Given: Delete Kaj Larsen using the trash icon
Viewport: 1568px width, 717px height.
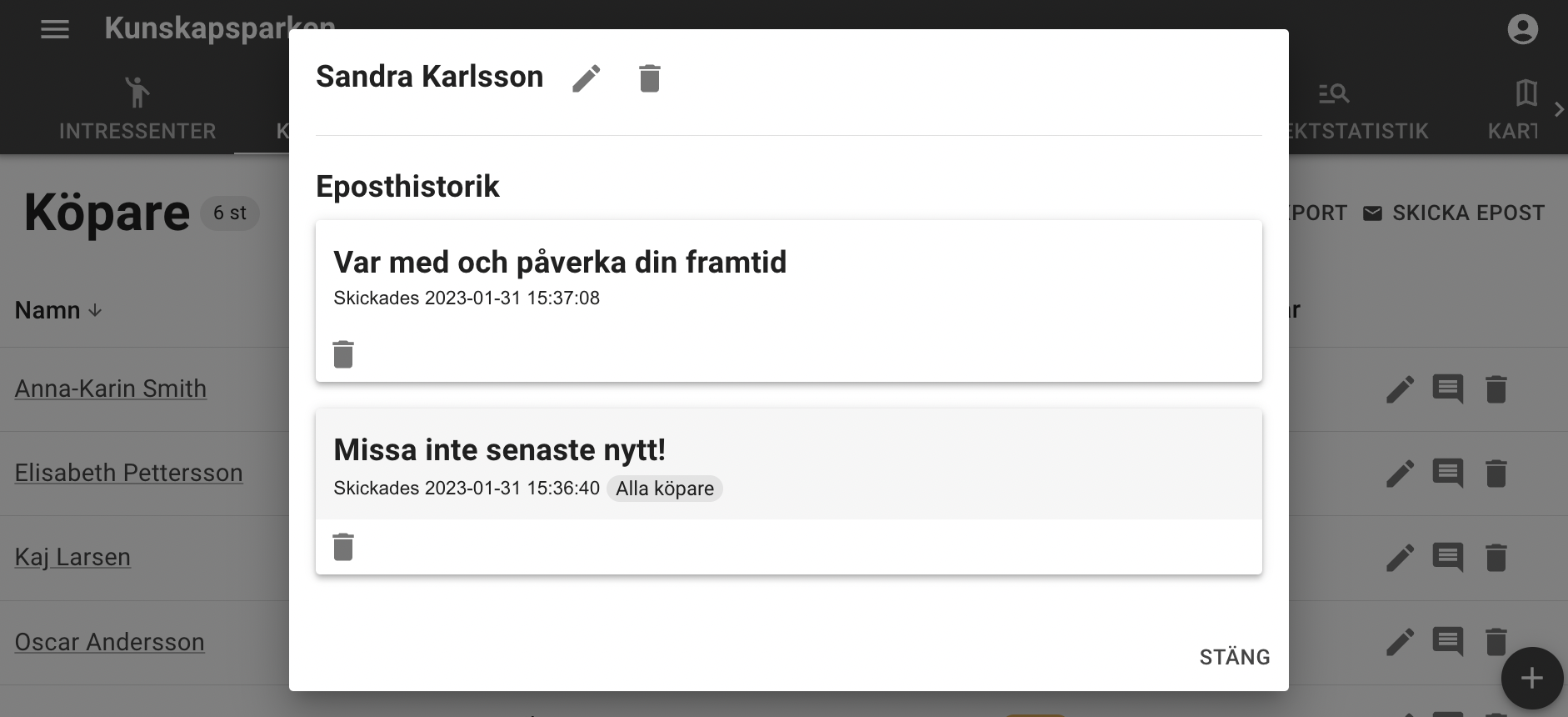Looking at the screenshot, I should coord(1496,558).
